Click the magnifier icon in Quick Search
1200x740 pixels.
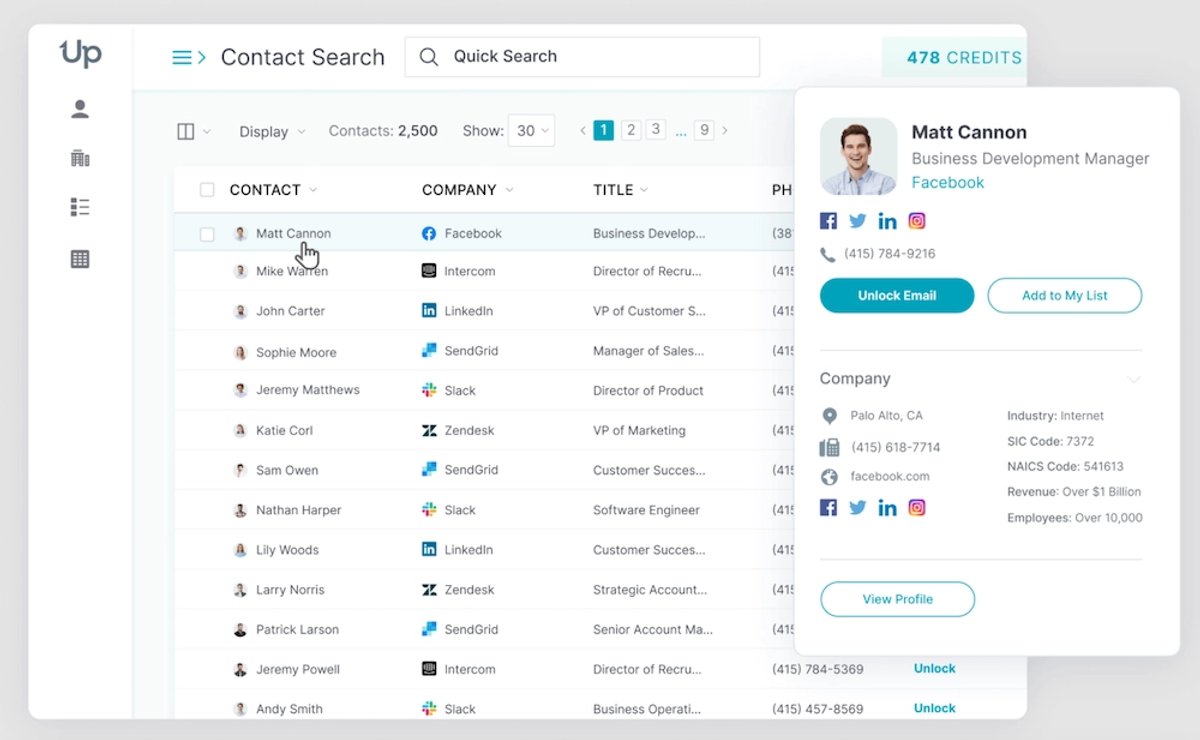(x=429, y=57)
